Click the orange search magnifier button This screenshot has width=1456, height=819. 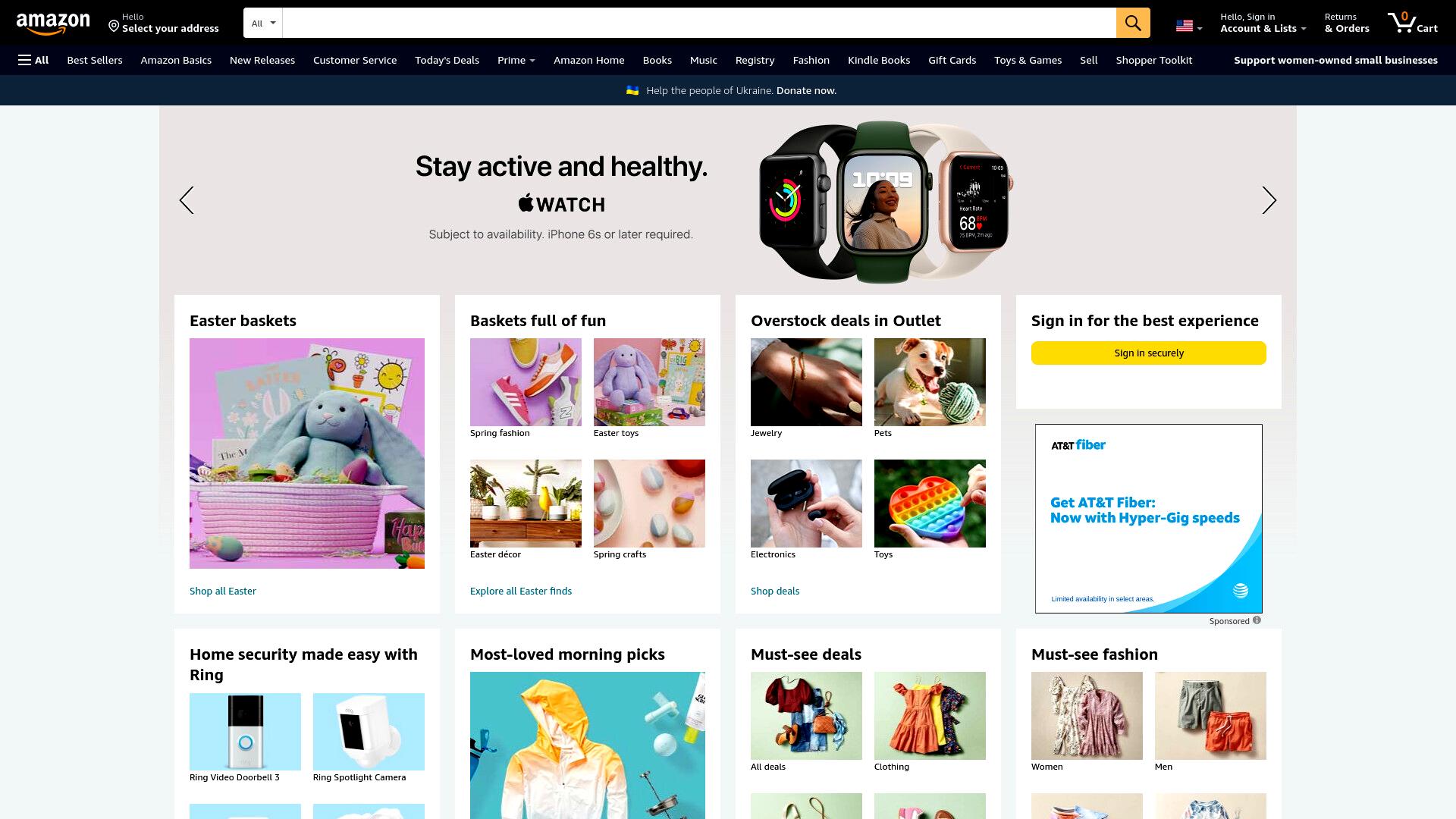click(1133, 23)
